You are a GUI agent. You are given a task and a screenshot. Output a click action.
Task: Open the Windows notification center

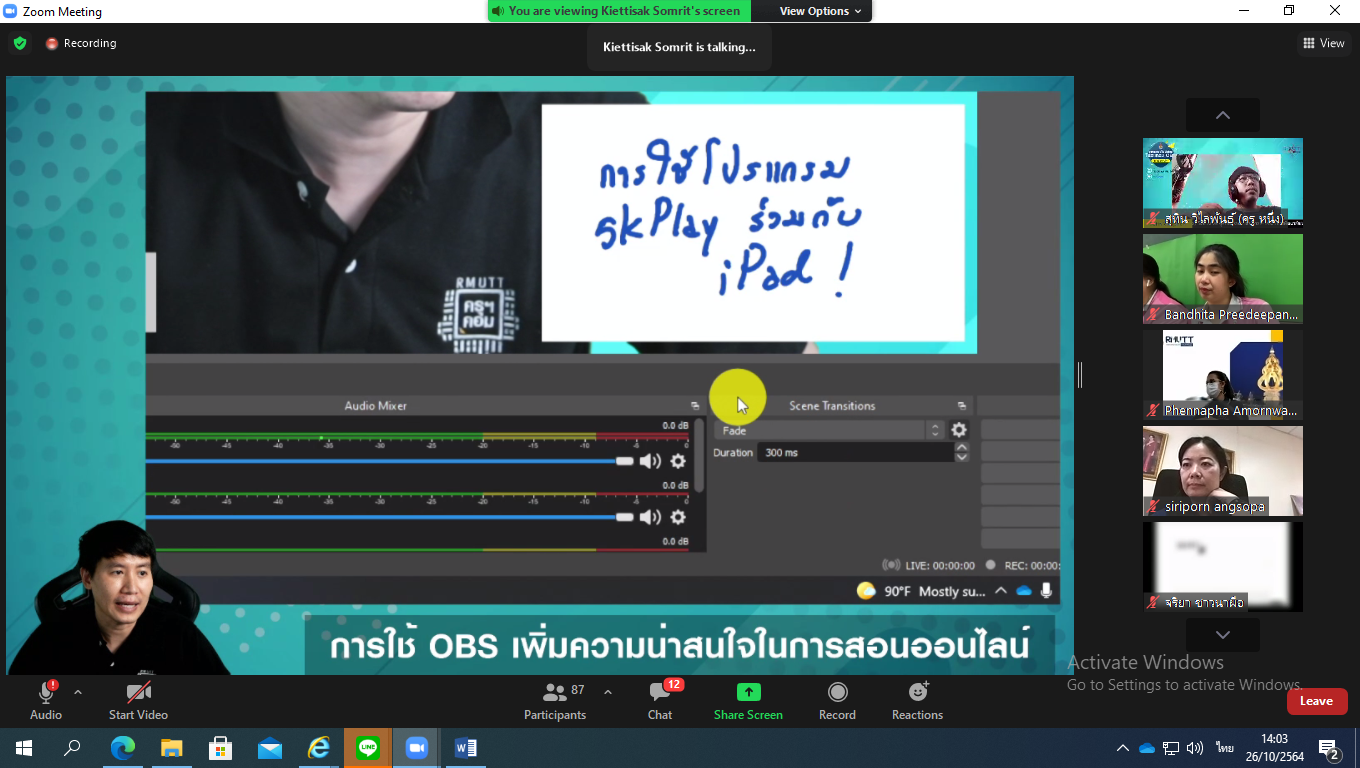(1329, 748)
